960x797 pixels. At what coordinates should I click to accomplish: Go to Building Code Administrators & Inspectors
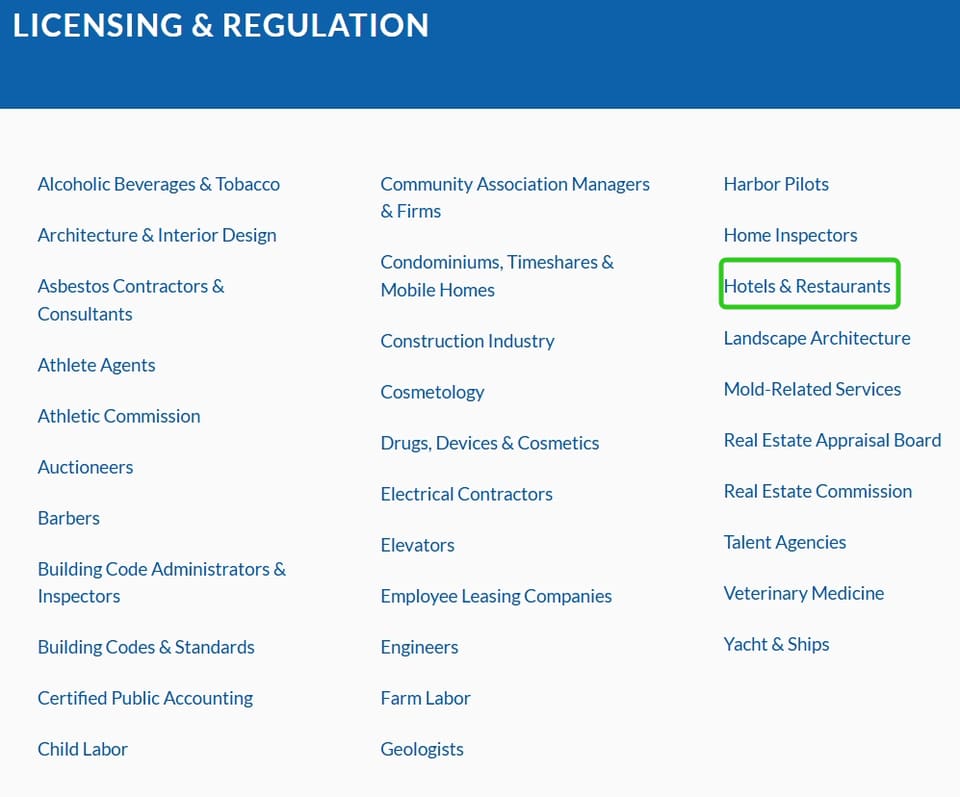tap(162, 583)
